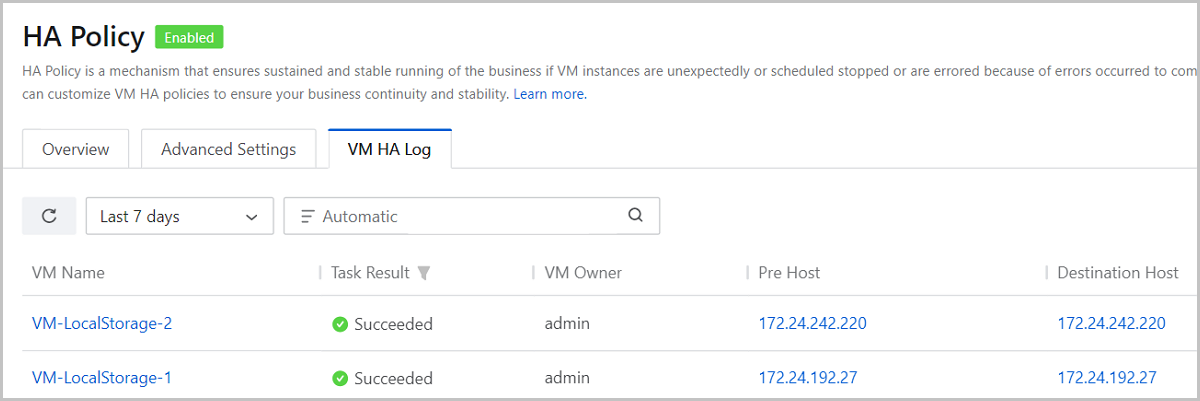This screenshot has width=1200, height=401.
Task: Open Destination Host 172.24.242.220 link
Action: 1111,324
